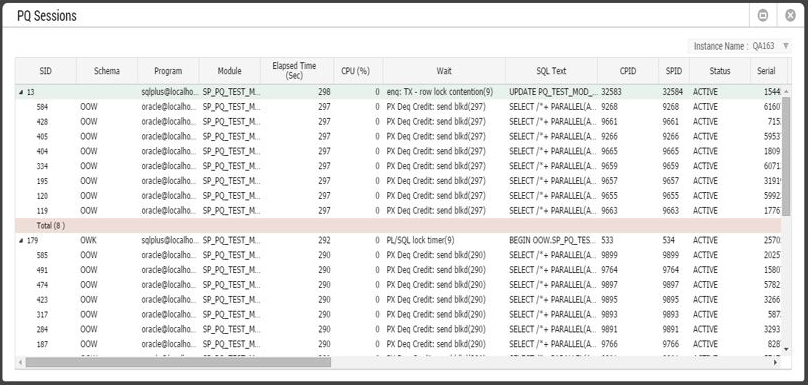Click CPID value 32583
Image resolution: width=810 pixels, height=386 pixels.
click(611, 92)
